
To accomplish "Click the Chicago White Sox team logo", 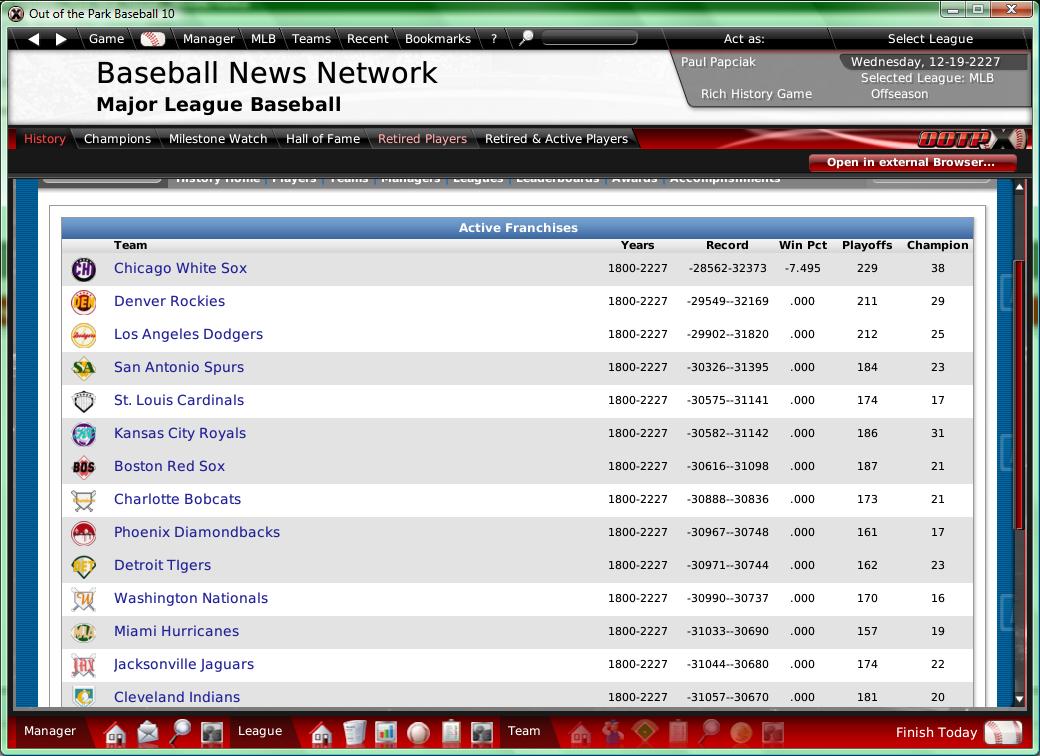I will click(84, 269).
